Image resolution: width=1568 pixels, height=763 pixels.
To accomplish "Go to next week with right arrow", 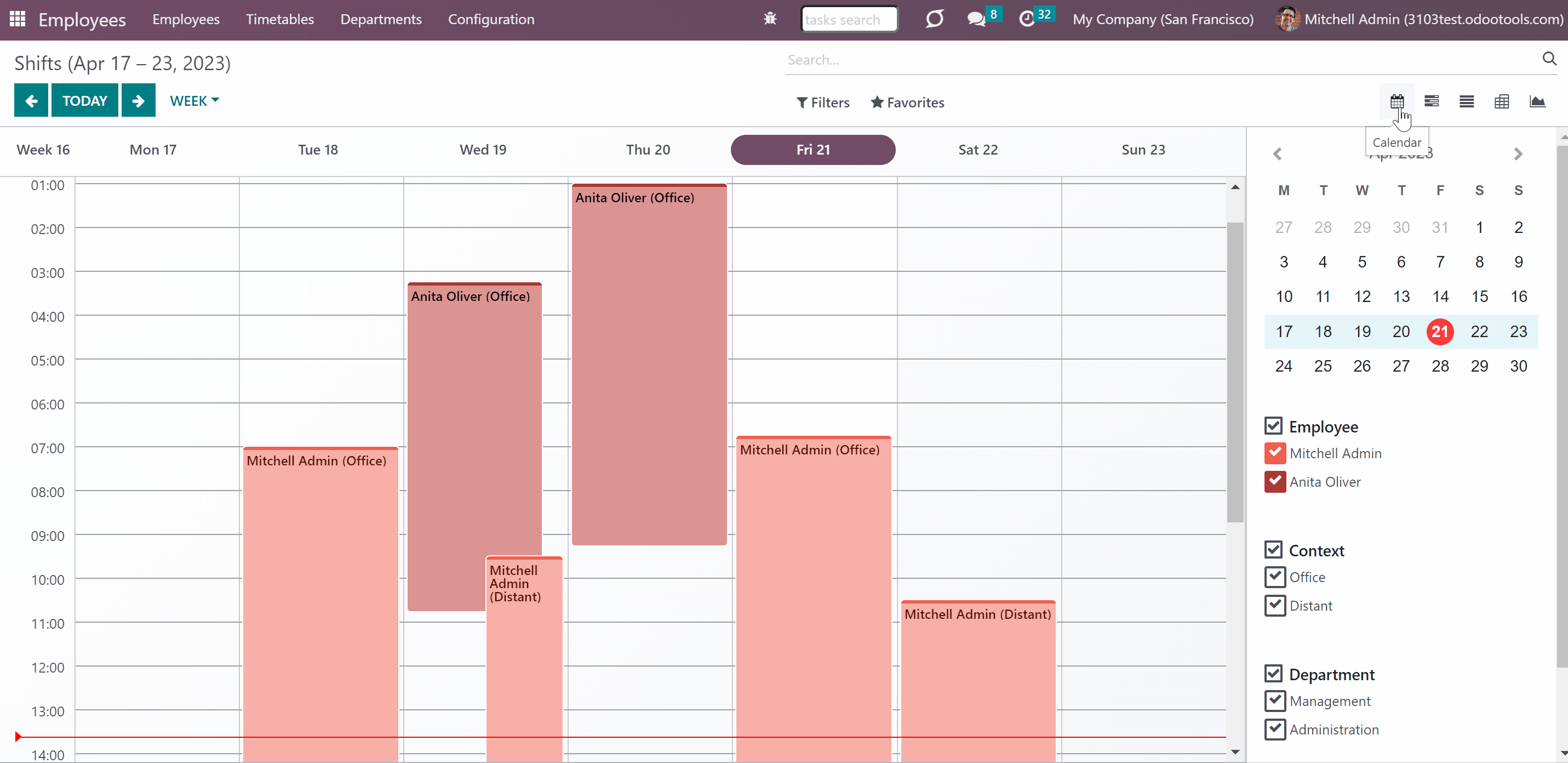I will (138, 100).
